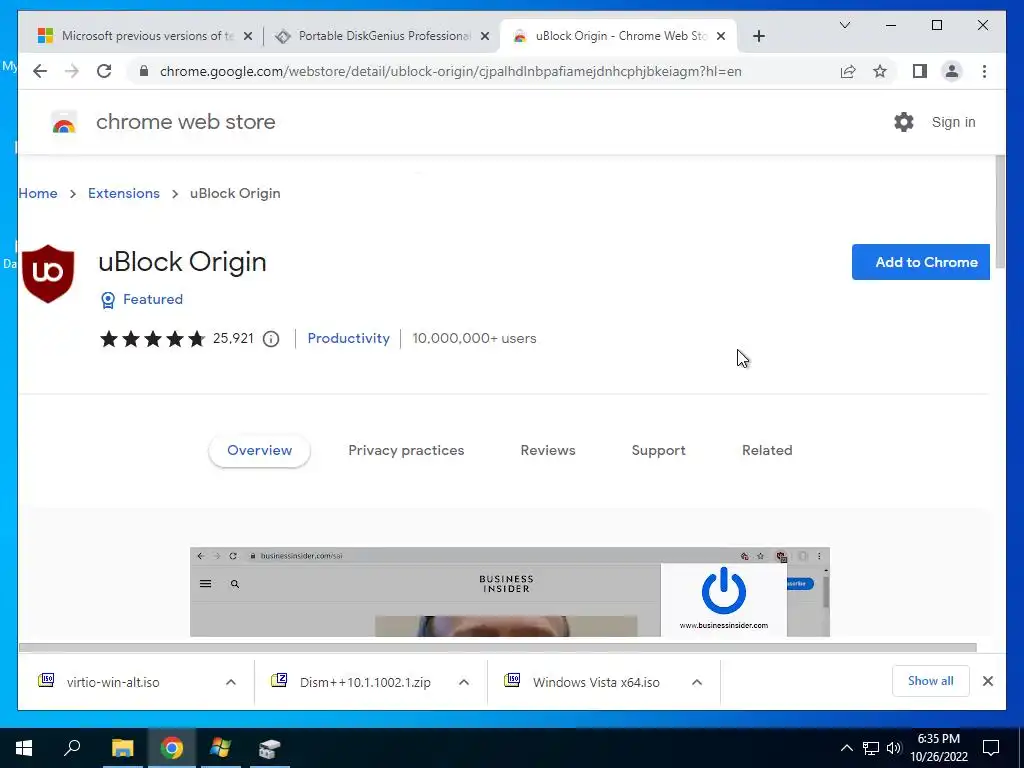View site information via the padlock icon
Viewport: 1024px width, 768px height.
[x=144, y=71]
